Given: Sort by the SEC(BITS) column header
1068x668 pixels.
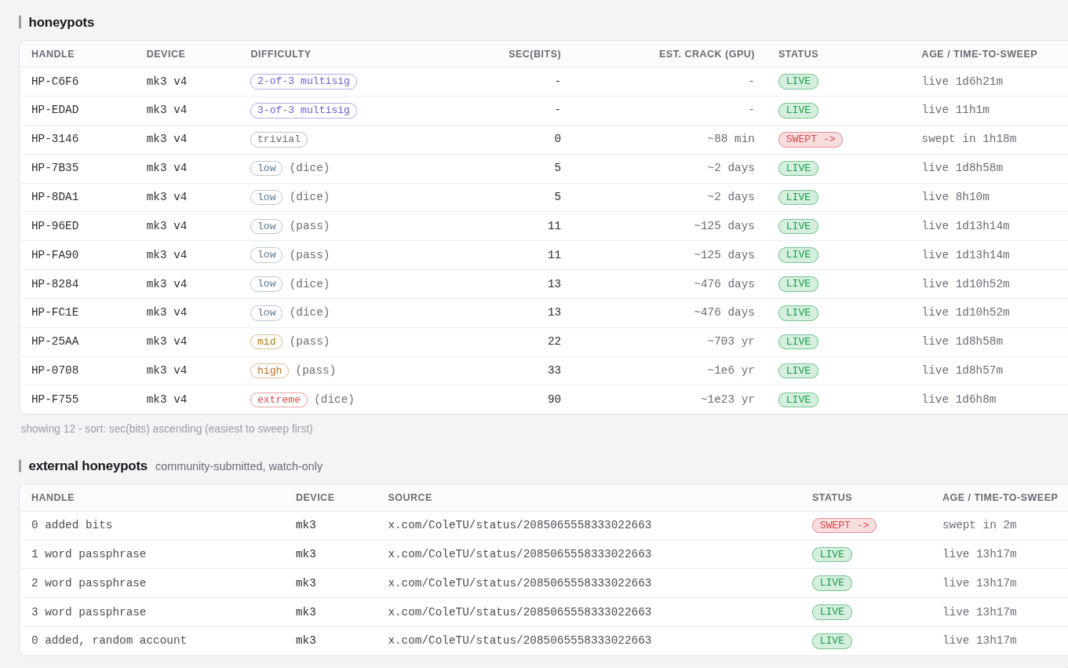Looking at the screenshot, I should (534, 54).
